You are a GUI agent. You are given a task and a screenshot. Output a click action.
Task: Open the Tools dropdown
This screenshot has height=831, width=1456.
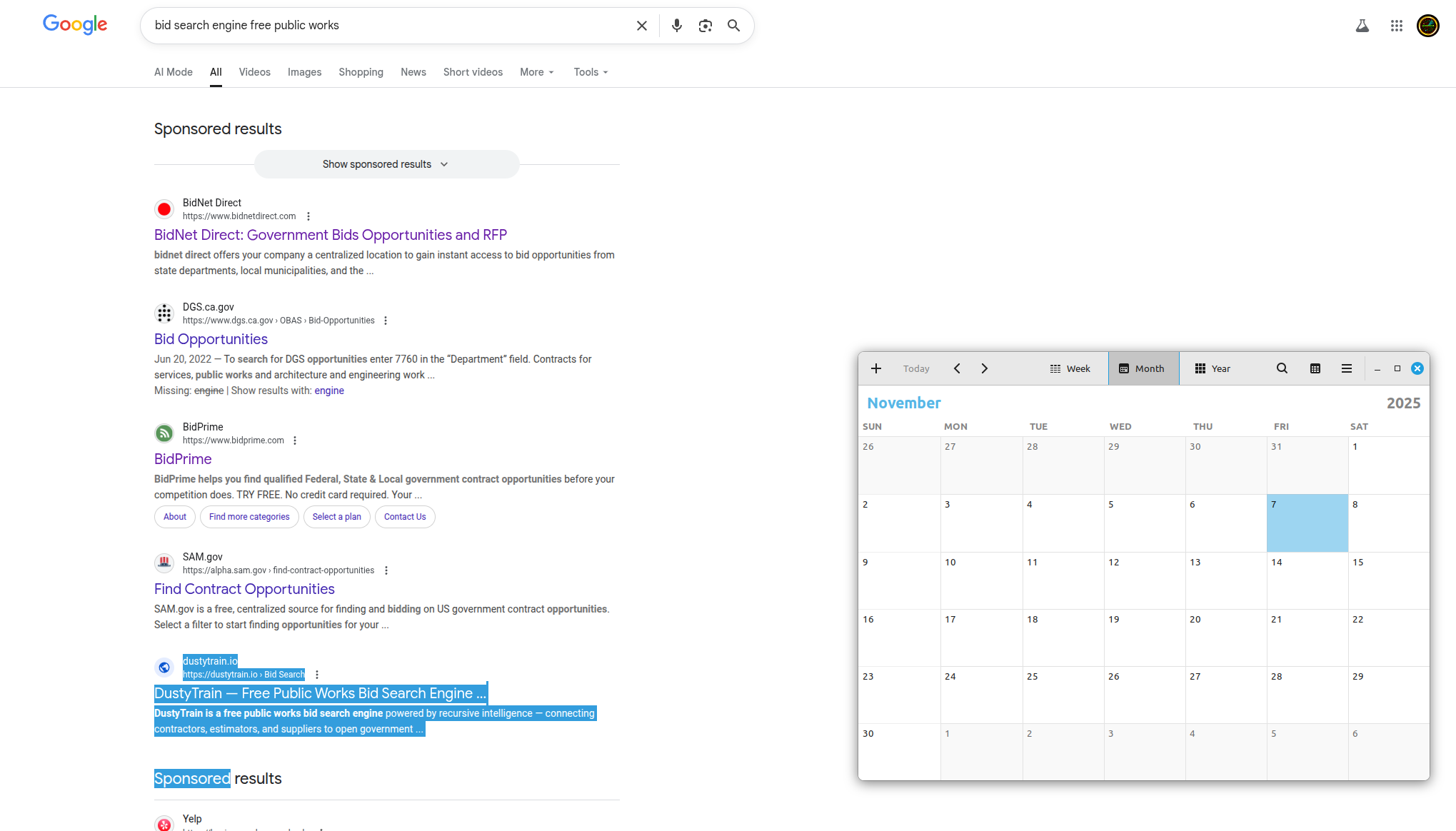tap(591, 72)
